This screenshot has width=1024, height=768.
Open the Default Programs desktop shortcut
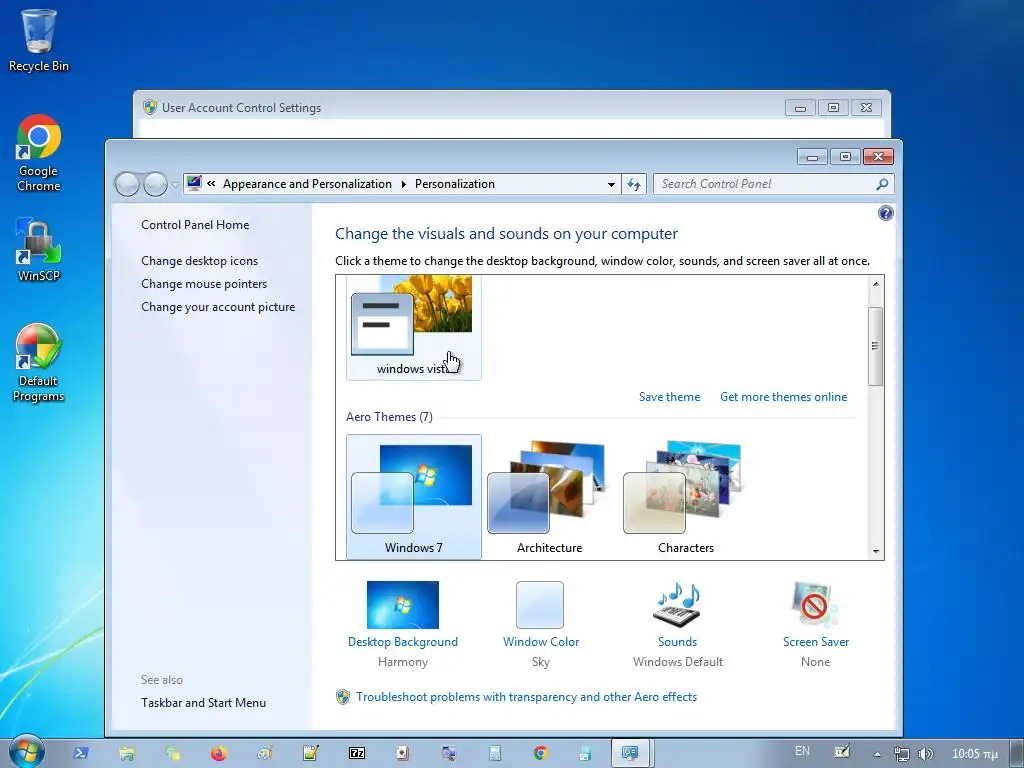point(39,363)
